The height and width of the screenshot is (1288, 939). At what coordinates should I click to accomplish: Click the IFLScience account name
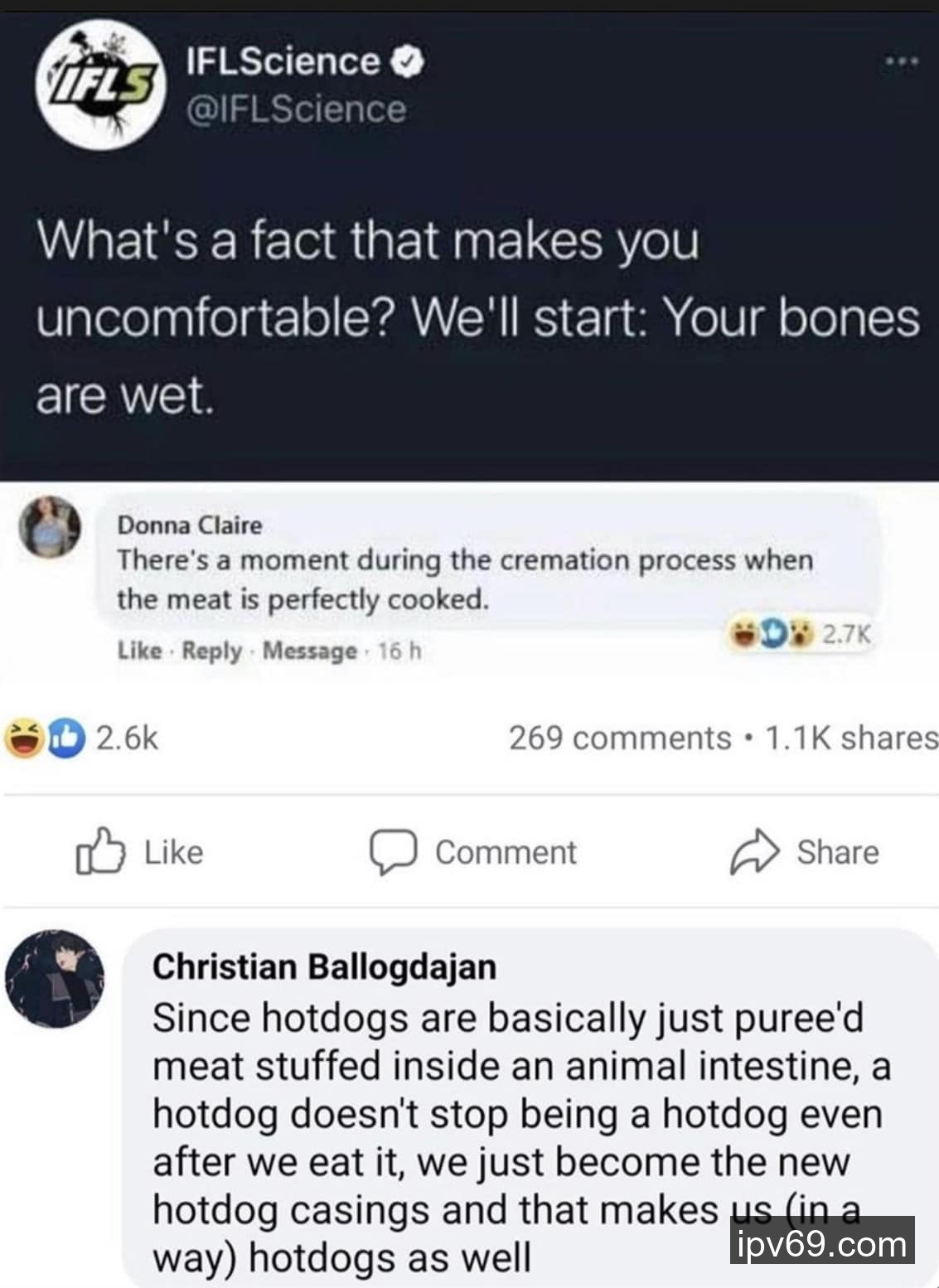[283, 62]
